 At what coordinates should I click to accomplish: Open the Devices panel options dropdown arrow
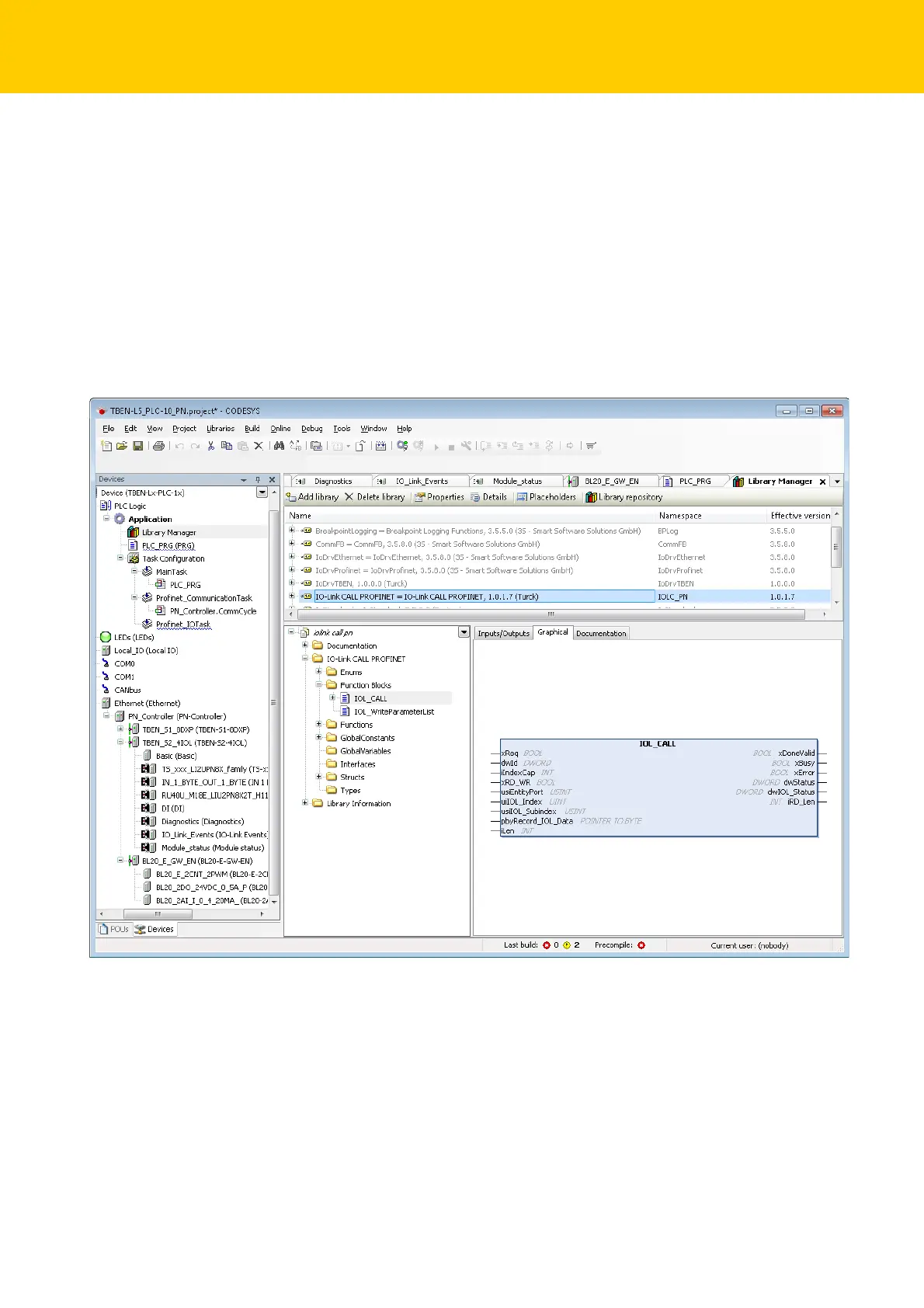pyautogui.click(x=244, y=480)
